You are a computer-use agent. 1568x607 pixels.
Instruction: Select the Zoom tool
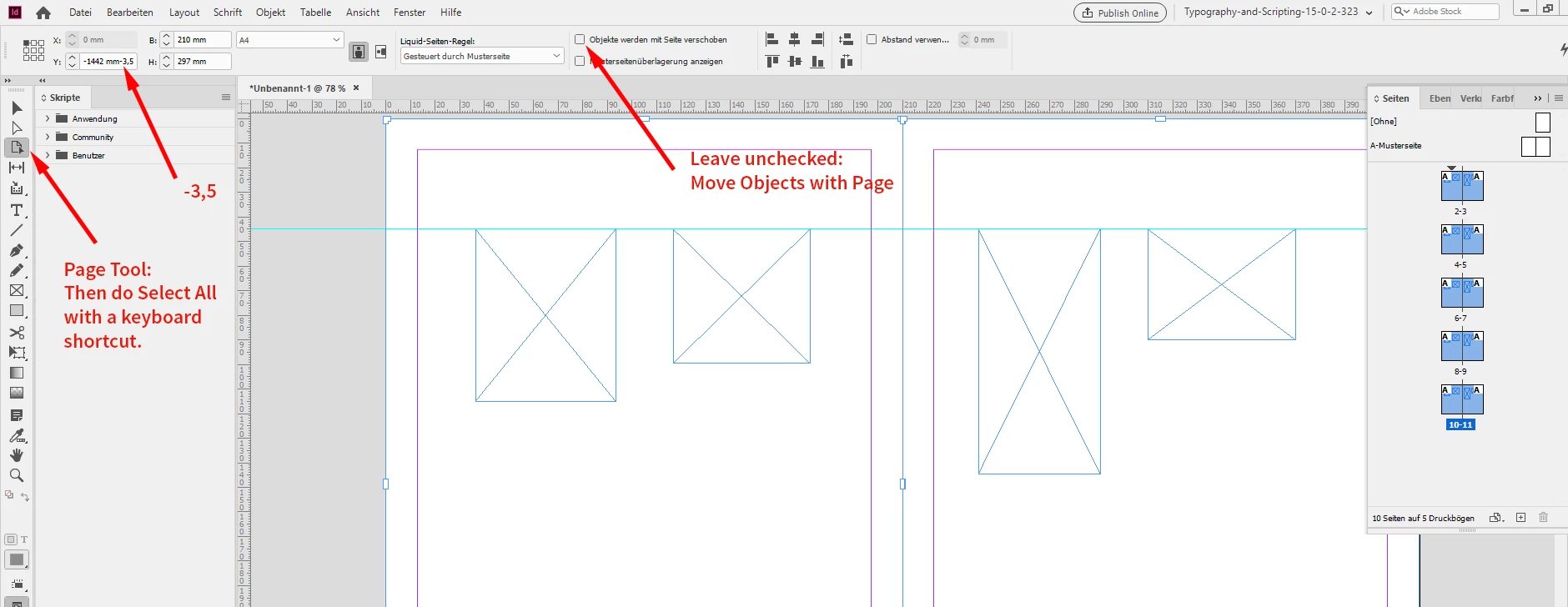click(17, 475)
